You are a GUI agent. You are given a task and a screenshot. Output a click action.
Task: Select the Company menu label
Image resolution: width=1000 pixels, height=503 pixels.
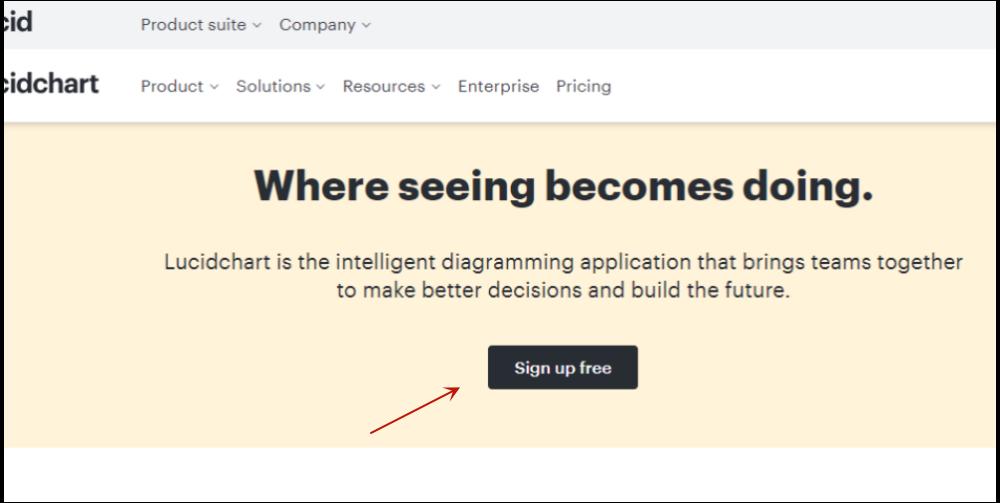[x=317, y=25]
